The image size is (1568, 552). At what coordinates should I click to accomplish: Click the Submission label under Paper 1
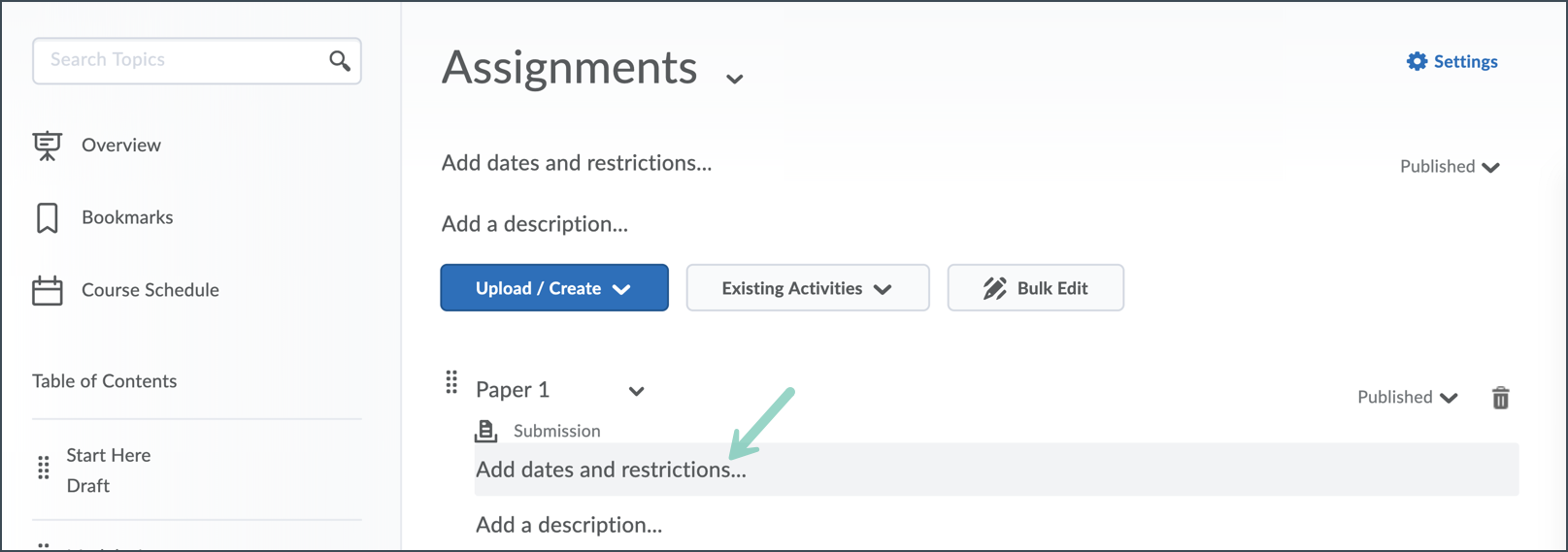[556, 431]
